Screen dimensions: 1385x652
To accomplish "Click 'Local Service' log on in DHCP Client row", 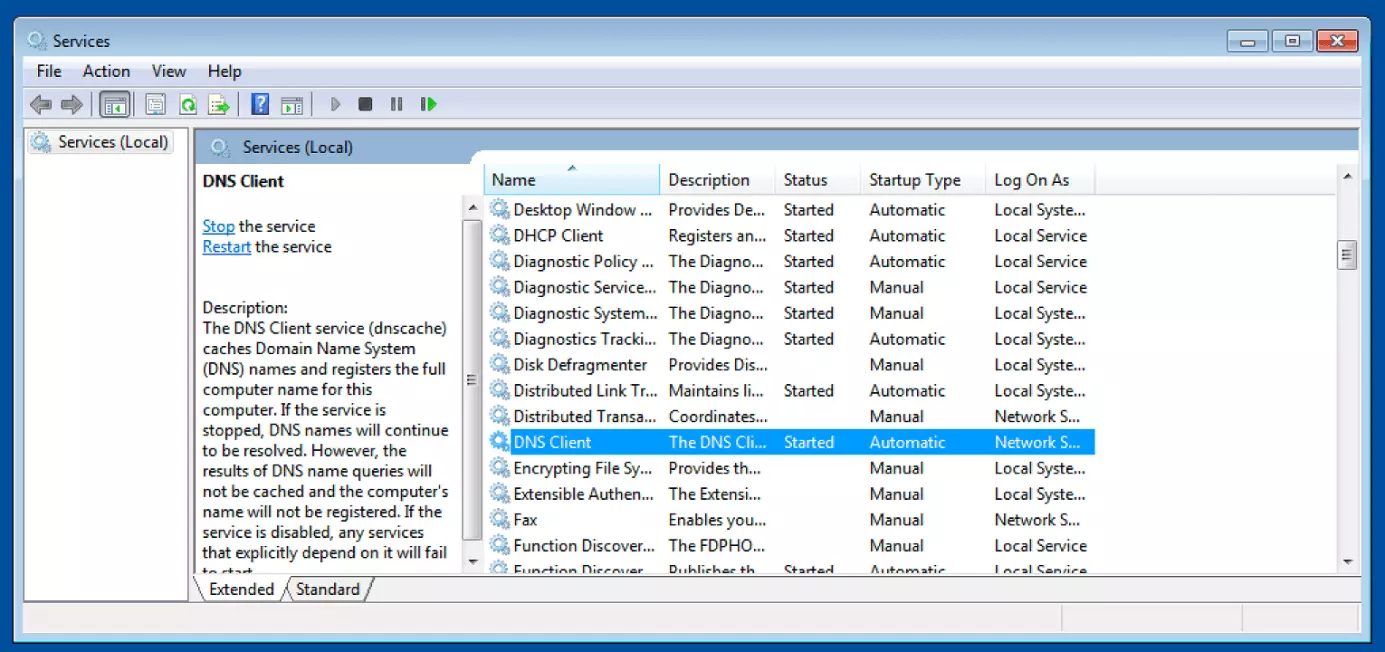I will [x=1040, y=236].
